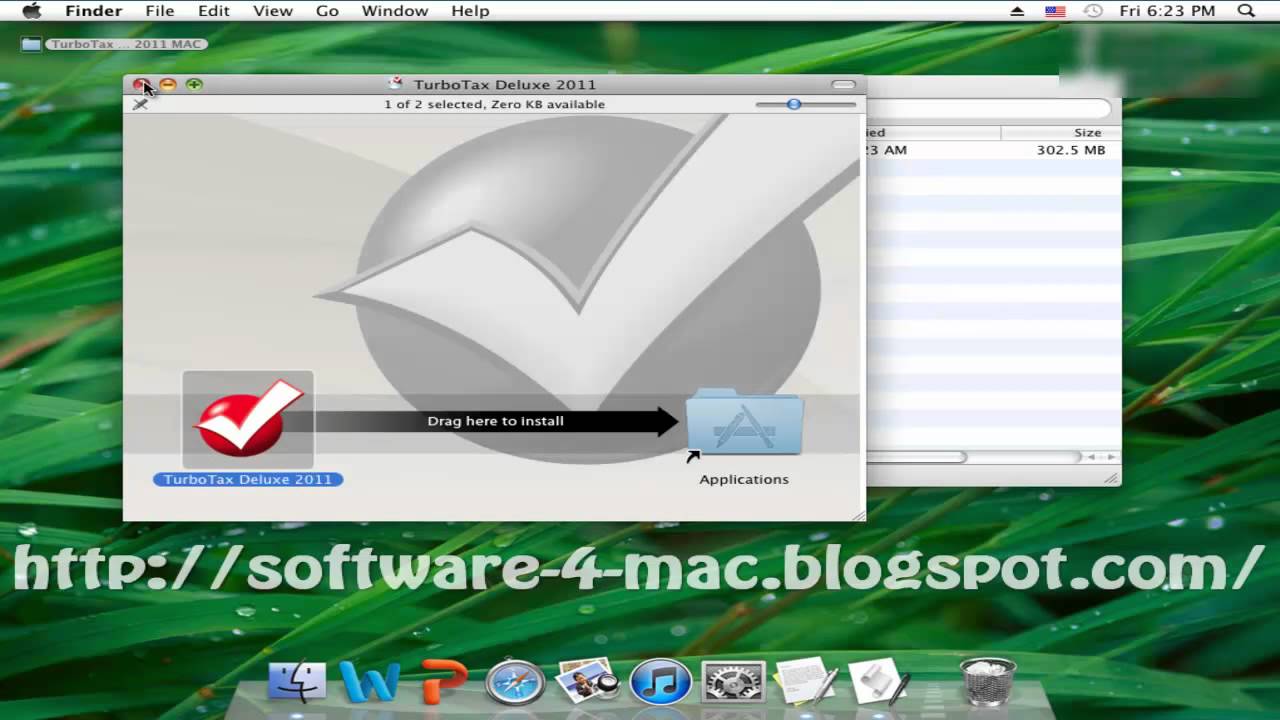The width and height of the screenshot is (1280, 720).
Task: Click the search field in the back Finder window
Action: [990, 108]
